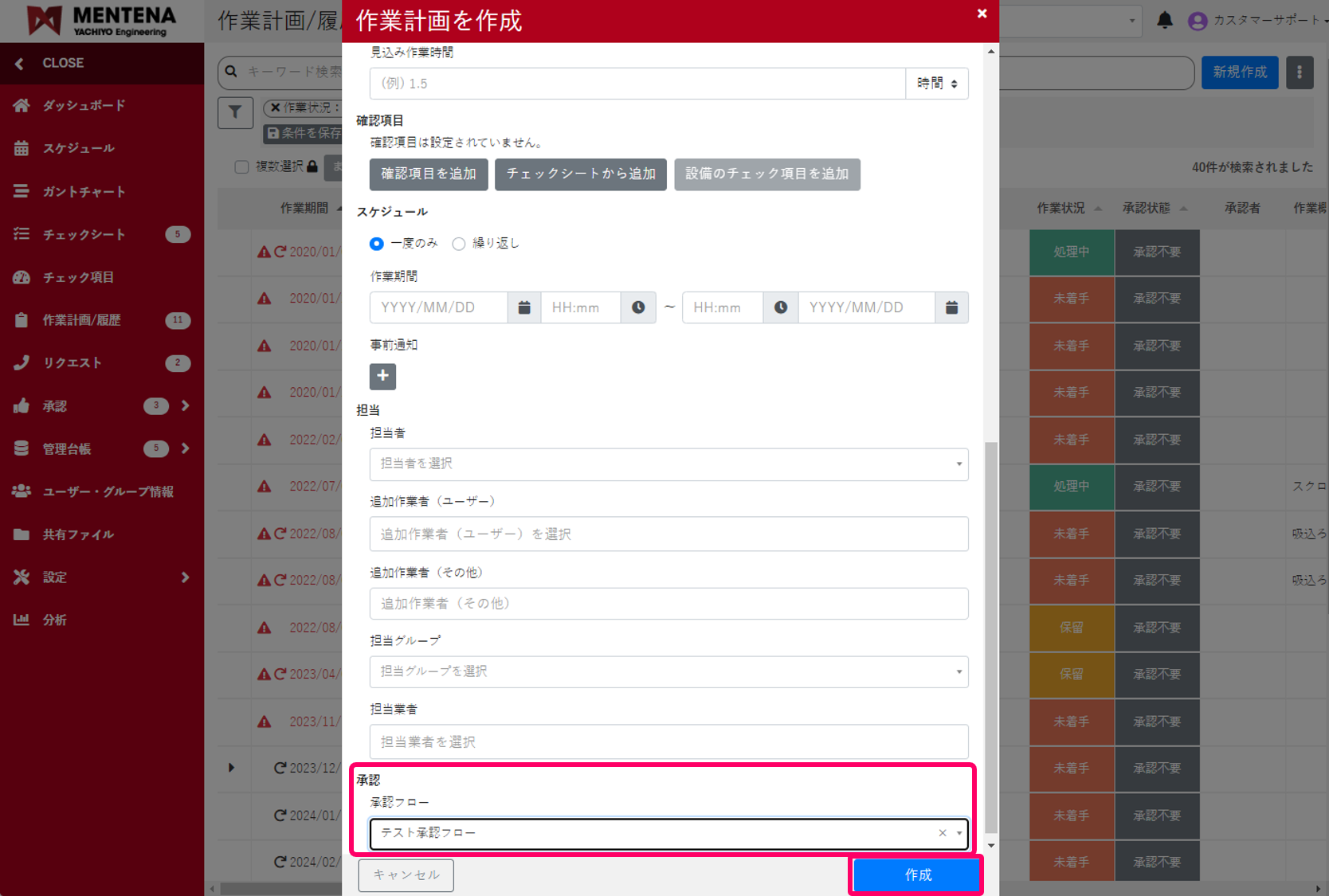
Task: Go to ガントチャート in the sidebar
Action: [x=84, y=192]
